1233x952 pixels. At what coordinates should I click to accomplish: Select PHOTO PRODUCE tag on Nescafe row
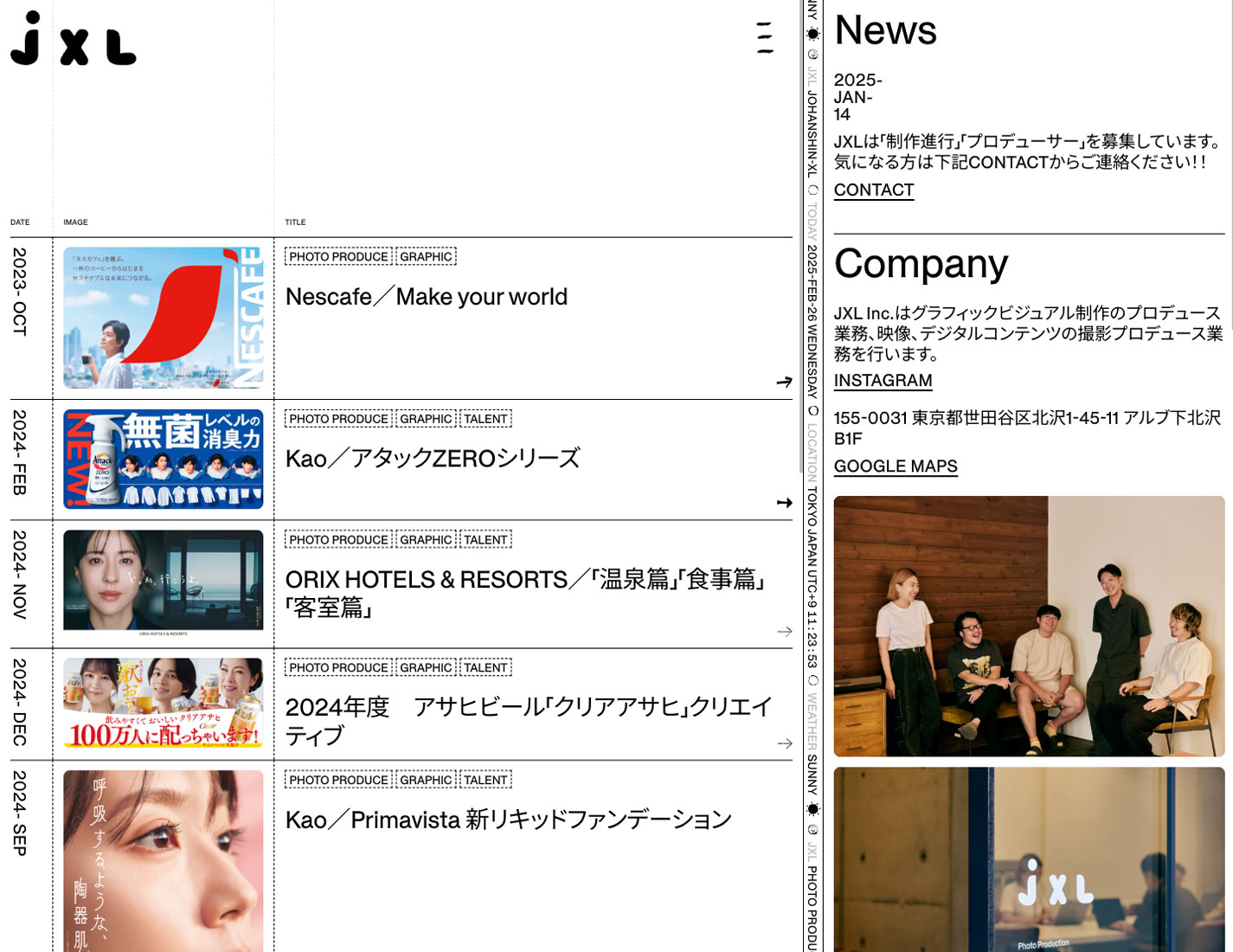(338, 257)
